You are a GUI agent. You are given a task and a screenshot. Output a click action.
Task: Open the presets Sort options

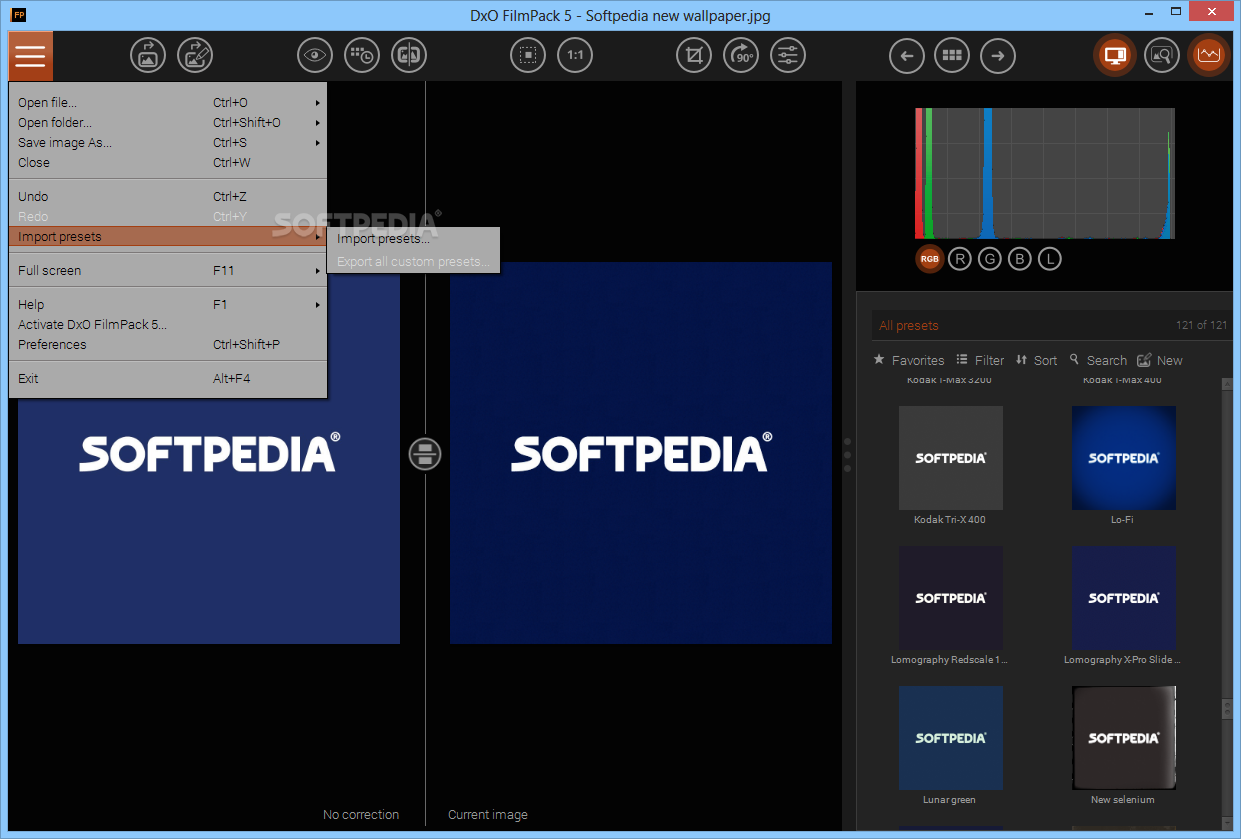pos(1036,360)
